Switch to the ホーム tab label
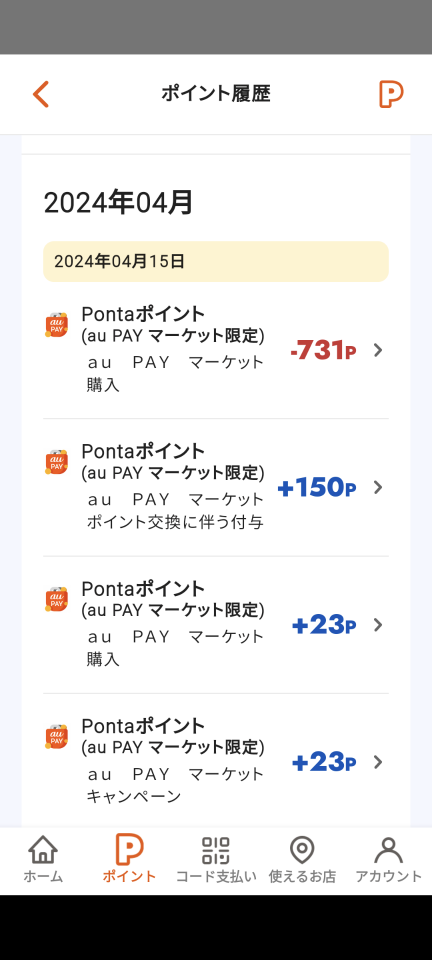This screenshot has width=432, height=960. click(43, 876)
